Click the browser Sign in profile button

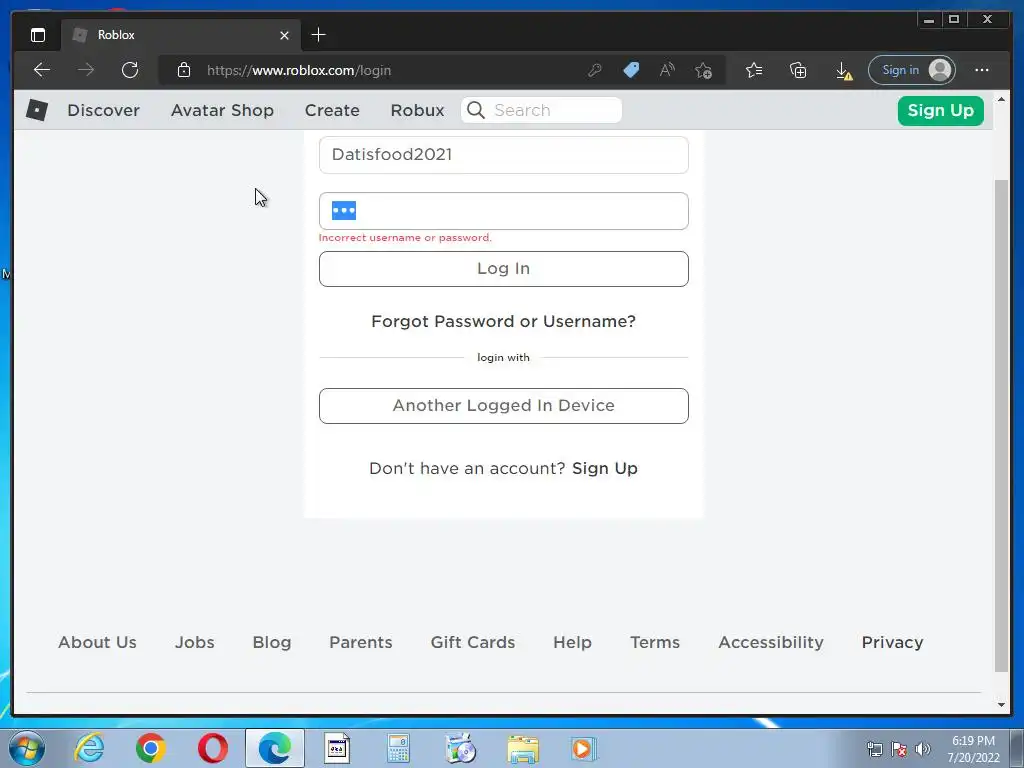tap(912, 70)
